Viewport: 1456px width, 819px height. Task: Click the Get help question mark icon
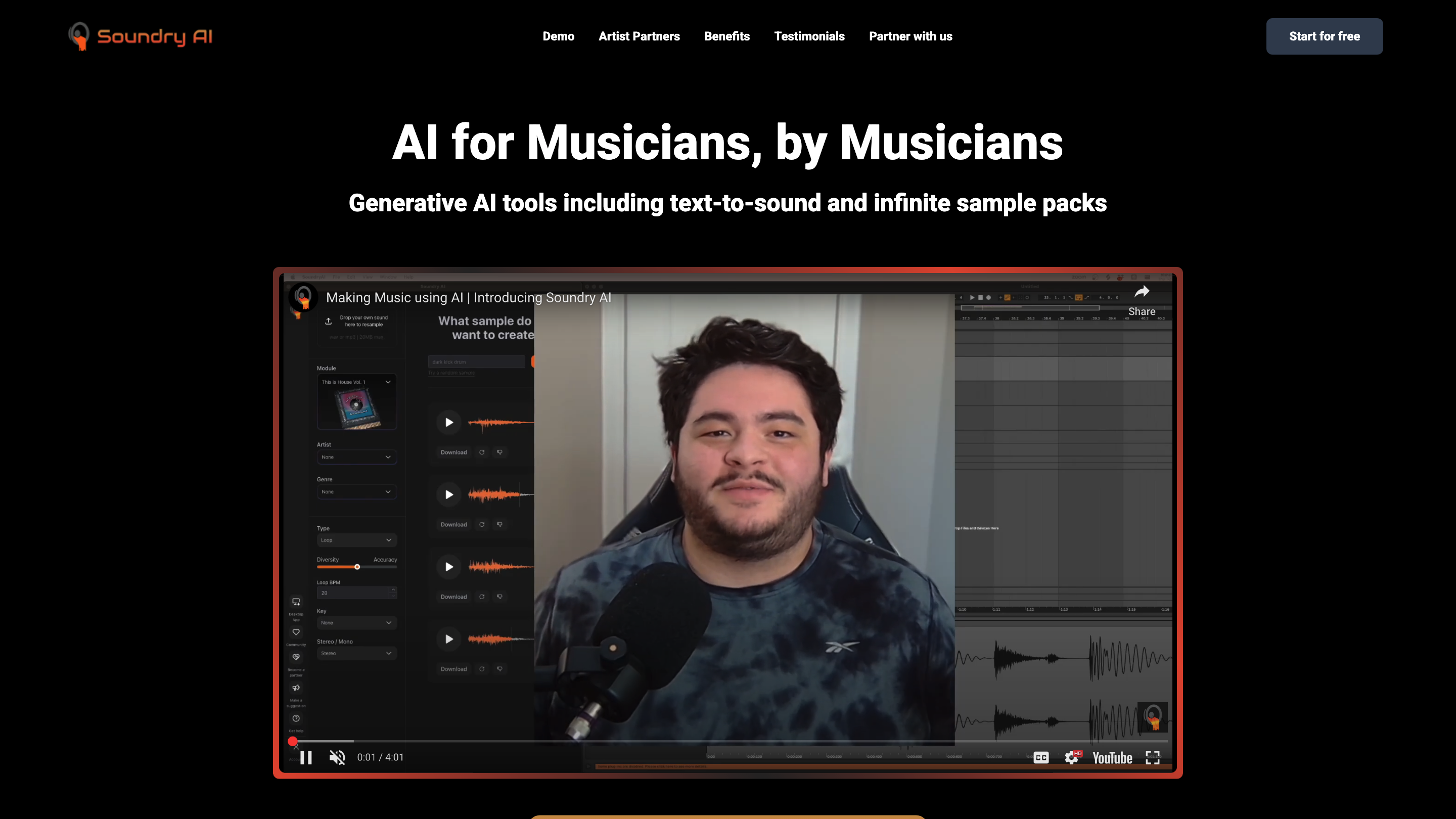tap(296, 718)
